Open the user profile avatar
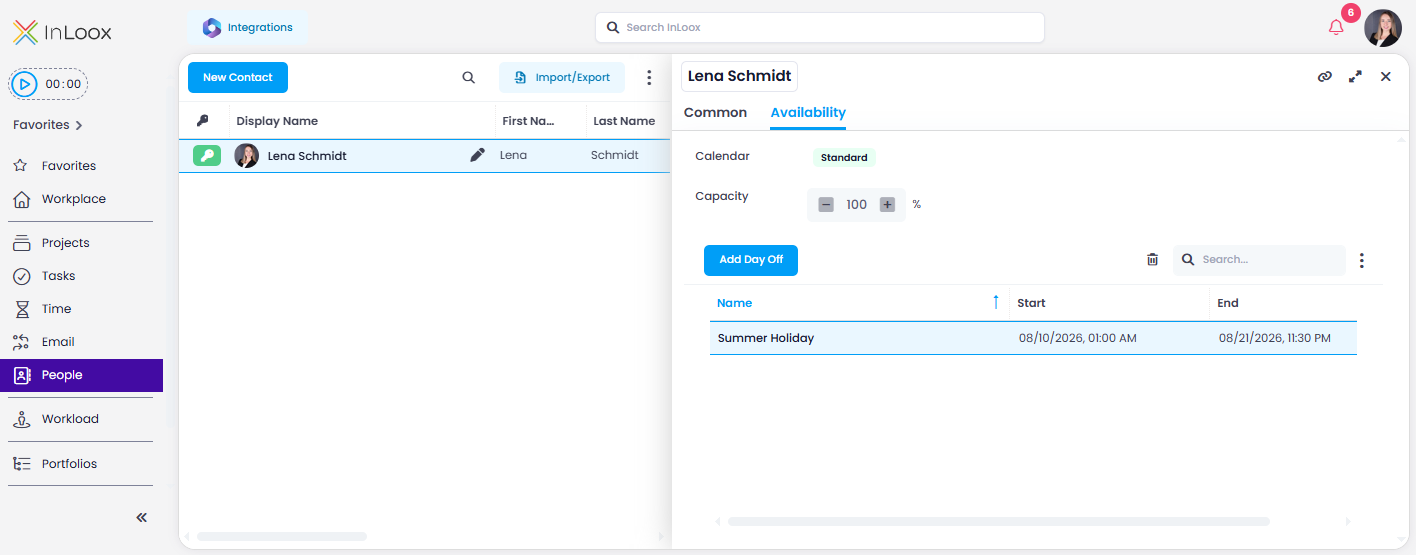Screen dimensions: 1416x555 coord(1383,28)
